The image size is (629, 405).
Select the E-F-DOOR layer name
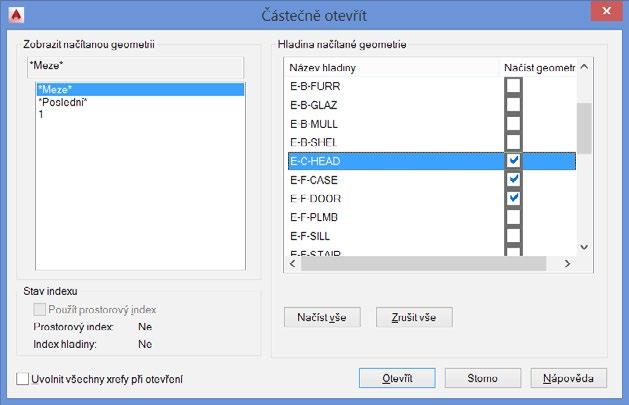[x=315, y=198]
